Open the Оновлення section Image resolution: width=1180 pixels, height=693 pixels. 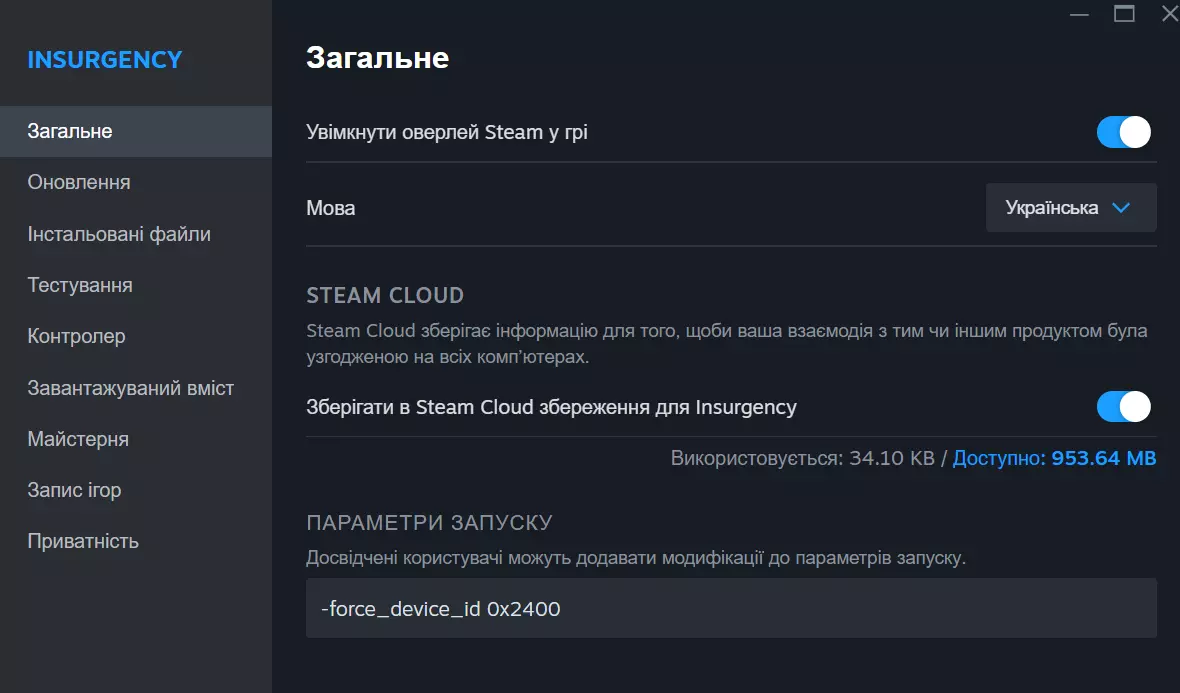[x=79, y=183]
